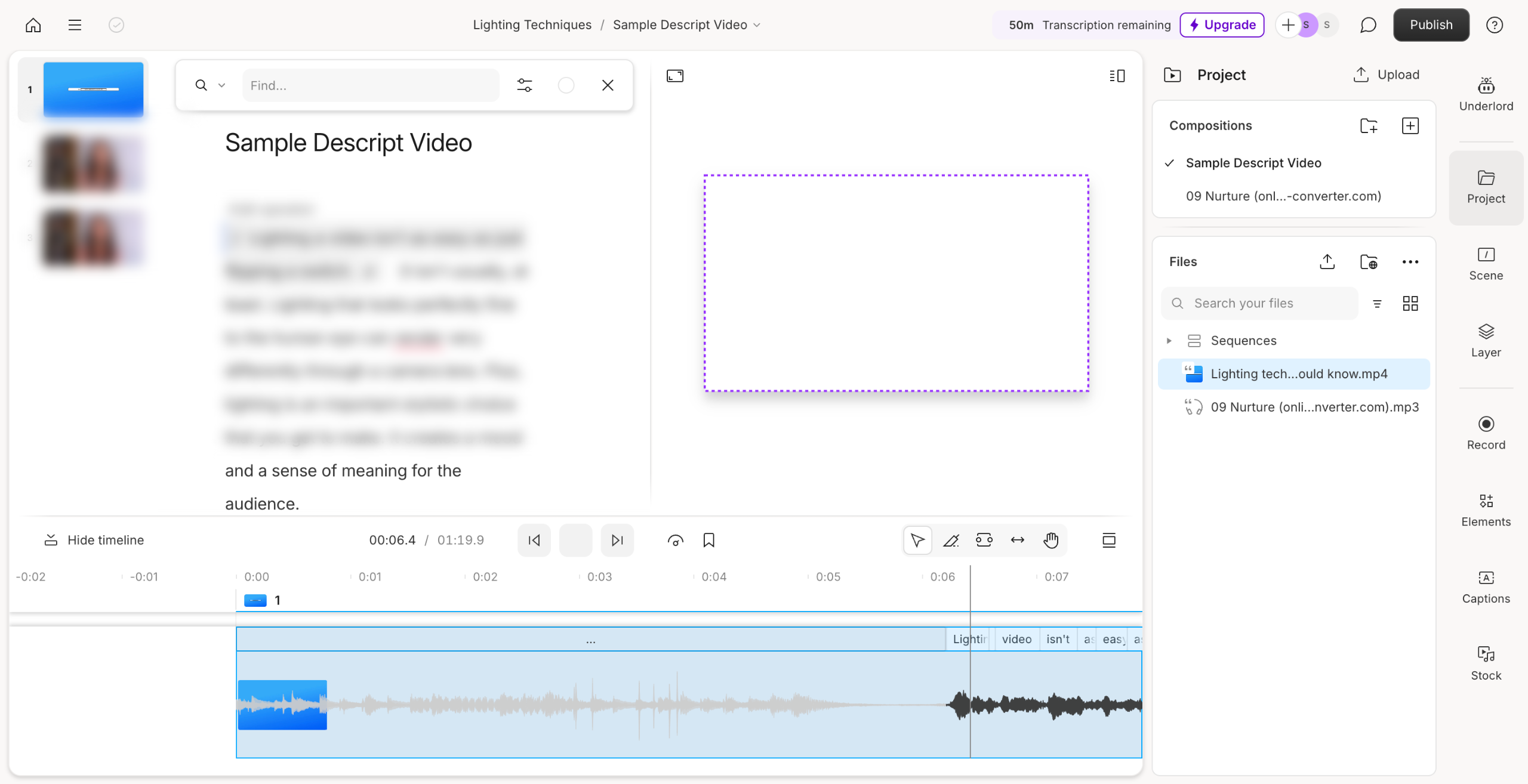Select 09 Nurture composition

click(x=1283, y=196)
